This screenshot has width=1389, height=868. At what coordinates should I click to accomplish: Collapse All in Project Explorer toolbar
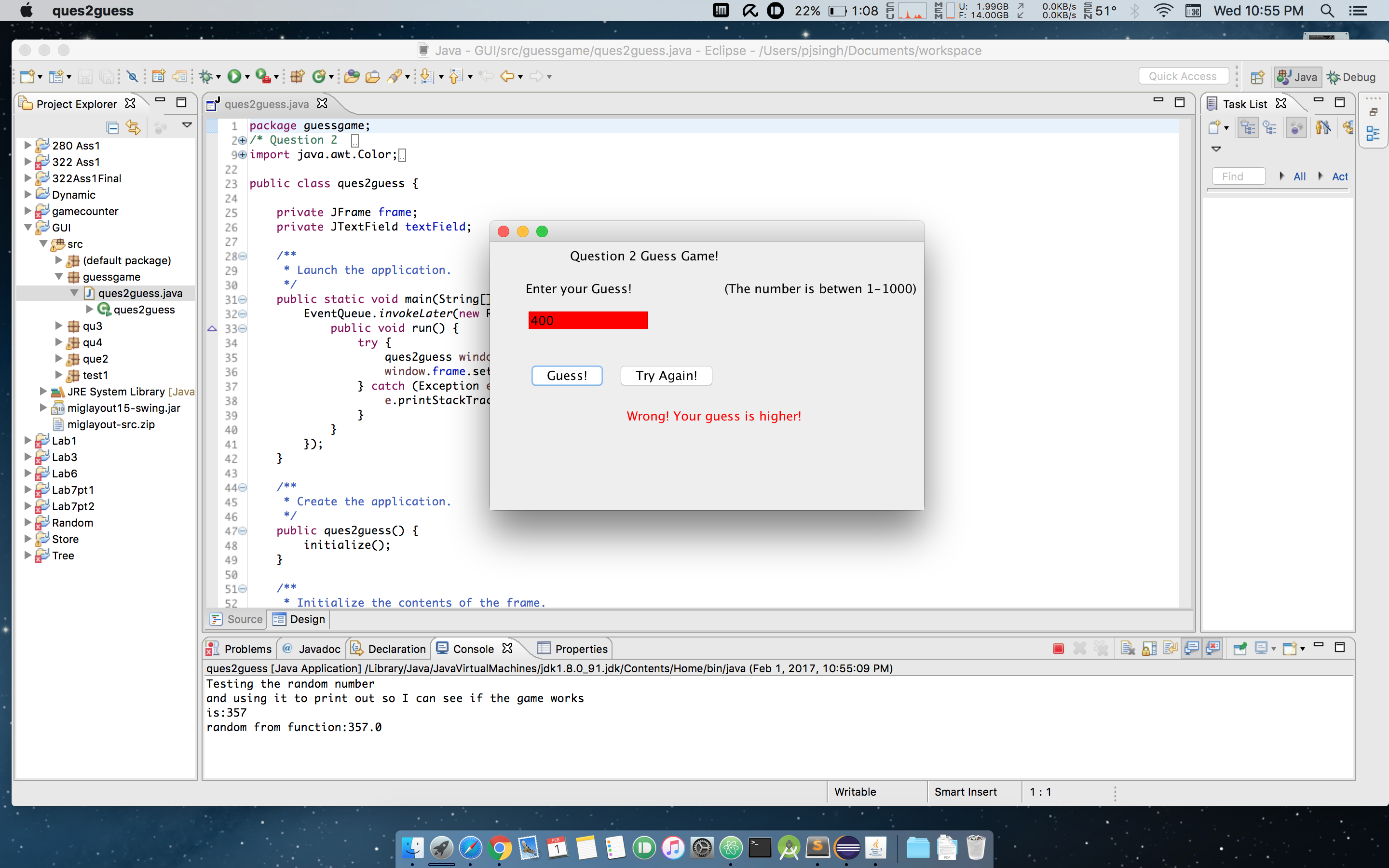point(112,127)
